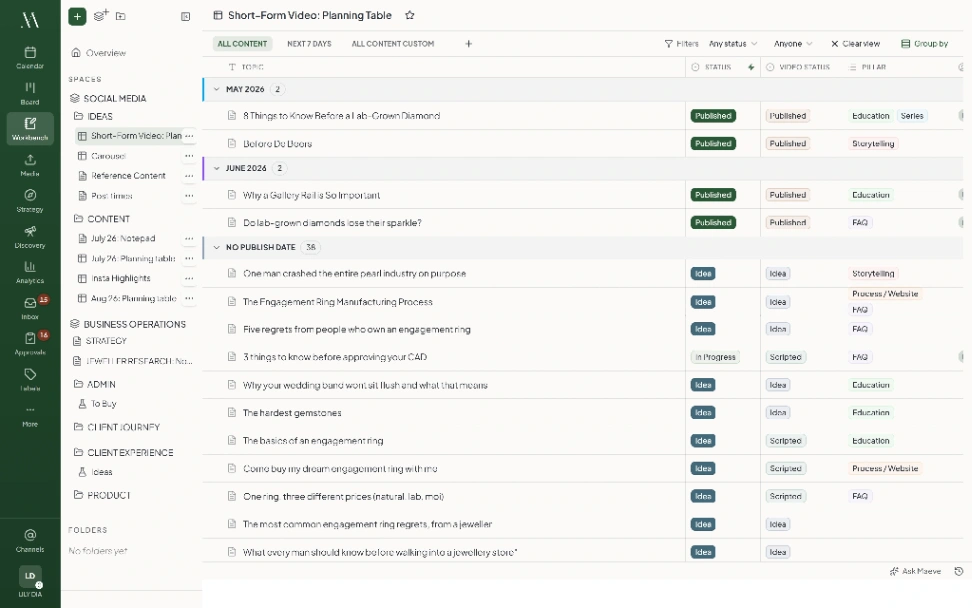Star the Short-Form Video planning table
Image resolution: width=972 pixels, height=608 pixels.
(410, 15)
